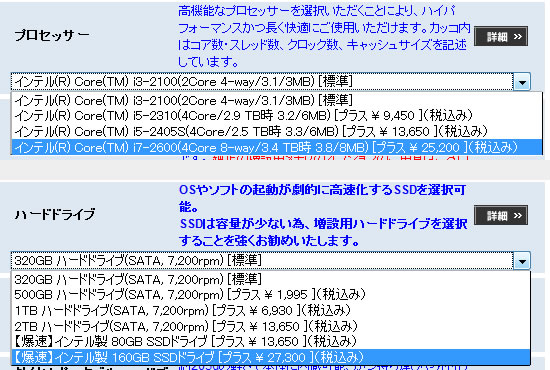Select Core i3-2100 standard option in list
The width and height of the screenshot is (550, 370).
point(277,101)
